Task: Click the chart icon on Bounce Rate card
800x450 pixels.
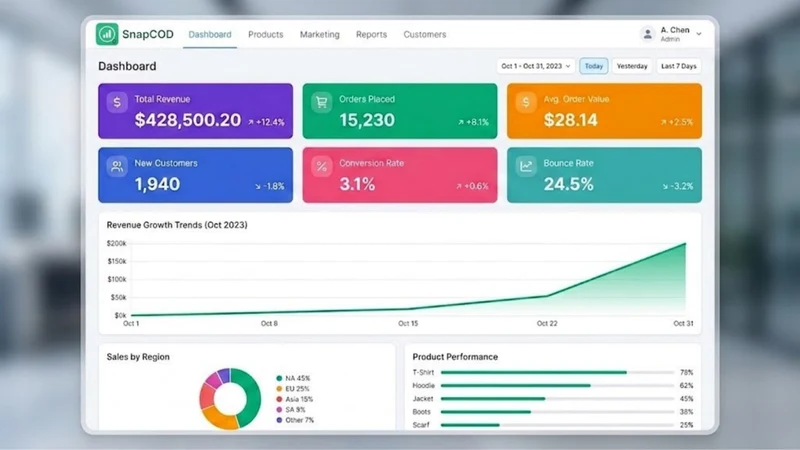Action: click(x=526, y=166)
